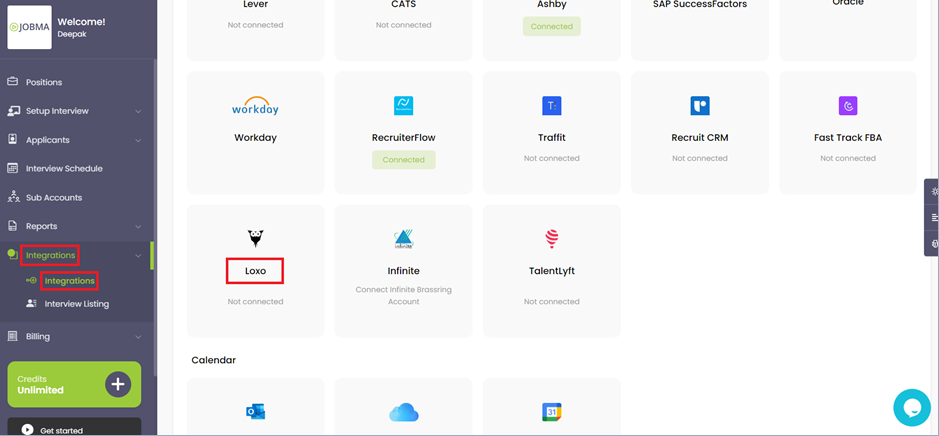The image size is (939, 436).
Task: Click the Outlook calendar icon
Action: 256,411
